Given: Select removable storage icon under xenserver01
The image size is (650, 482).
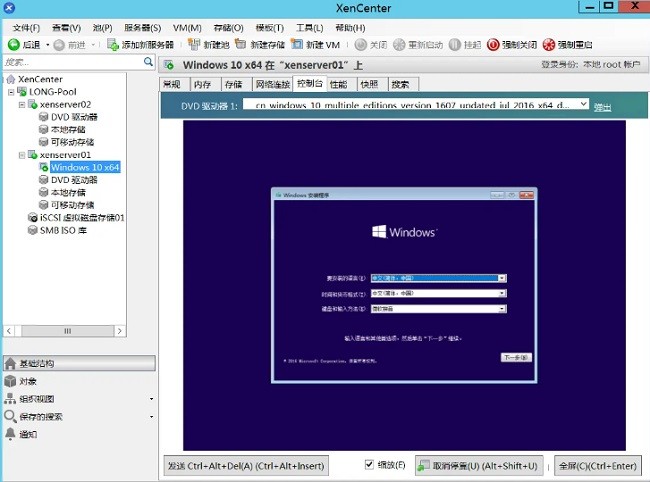Looking at the screenshot, I should pyautogui.click(x=44, y=205).
